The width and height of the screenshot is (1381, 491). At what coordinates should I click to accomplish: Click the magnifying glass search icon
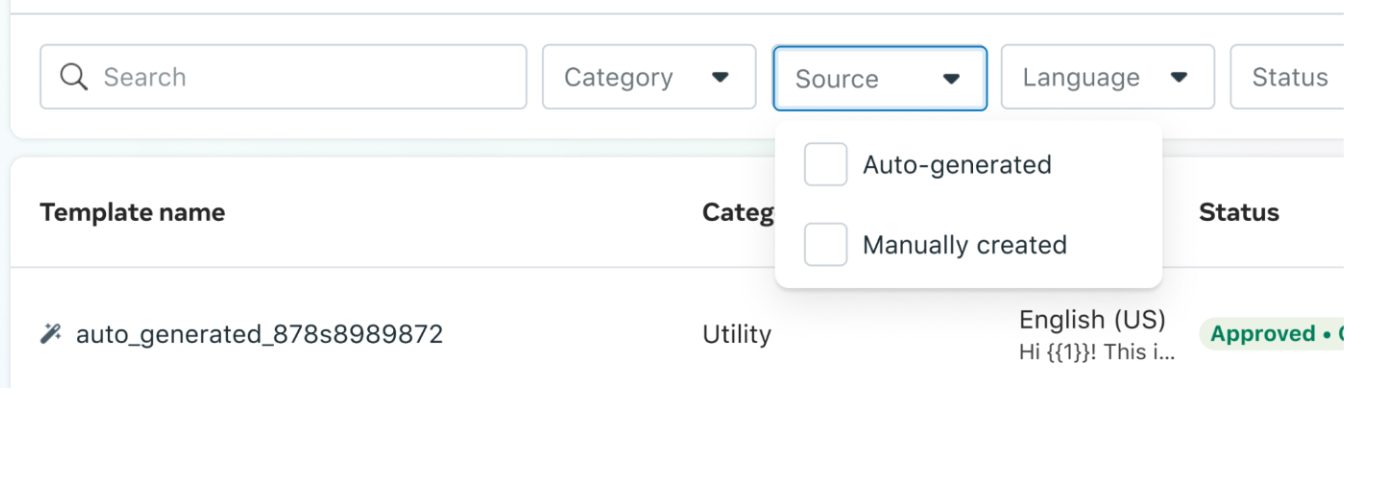coord(74,77)
